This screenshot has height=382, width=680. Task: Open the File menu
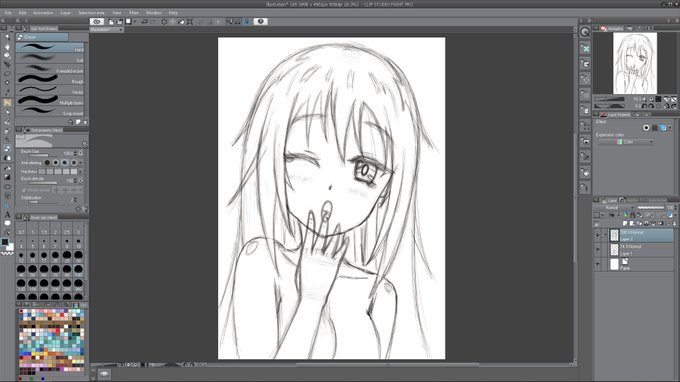8,13
